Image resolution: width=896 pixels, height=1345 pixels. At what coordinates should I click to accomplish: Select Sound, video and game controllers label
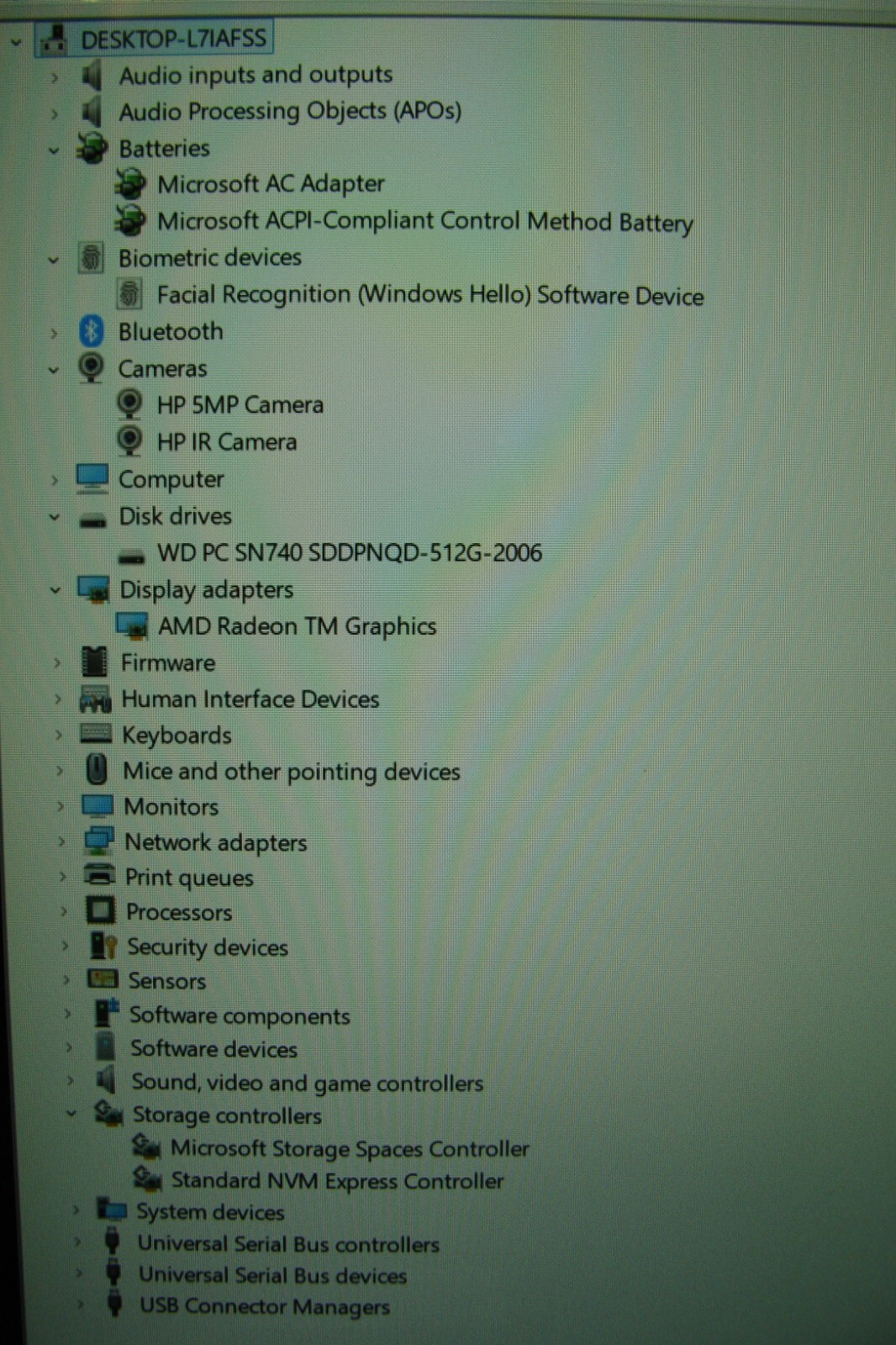307,1083
